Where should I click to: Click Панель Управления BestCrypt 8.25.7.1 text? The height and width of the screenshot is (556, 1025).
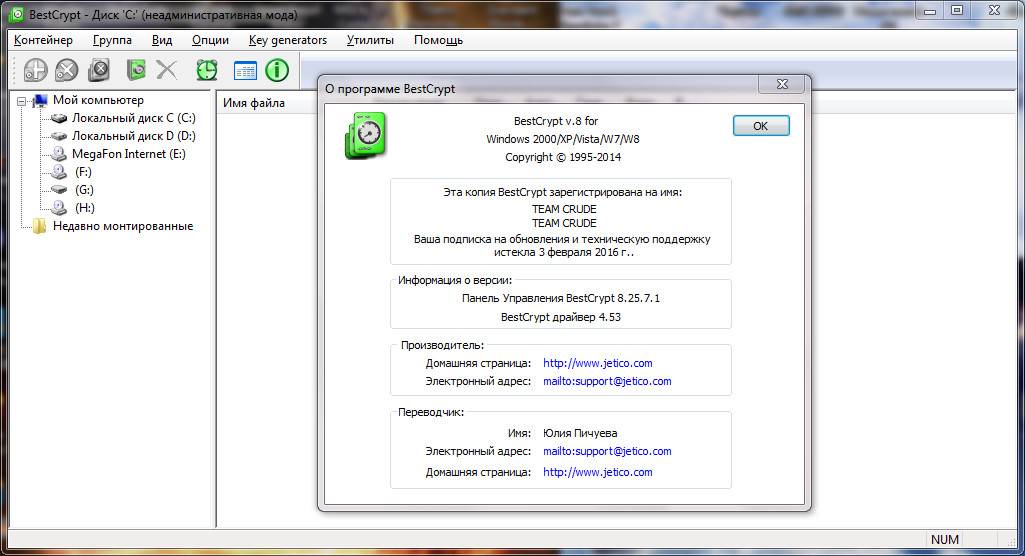click(x=561, y=298)
